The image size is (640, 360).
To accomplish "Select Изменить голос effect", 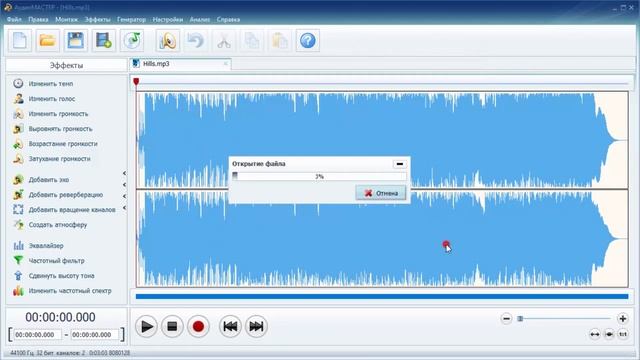I will (x=44, y=99).
